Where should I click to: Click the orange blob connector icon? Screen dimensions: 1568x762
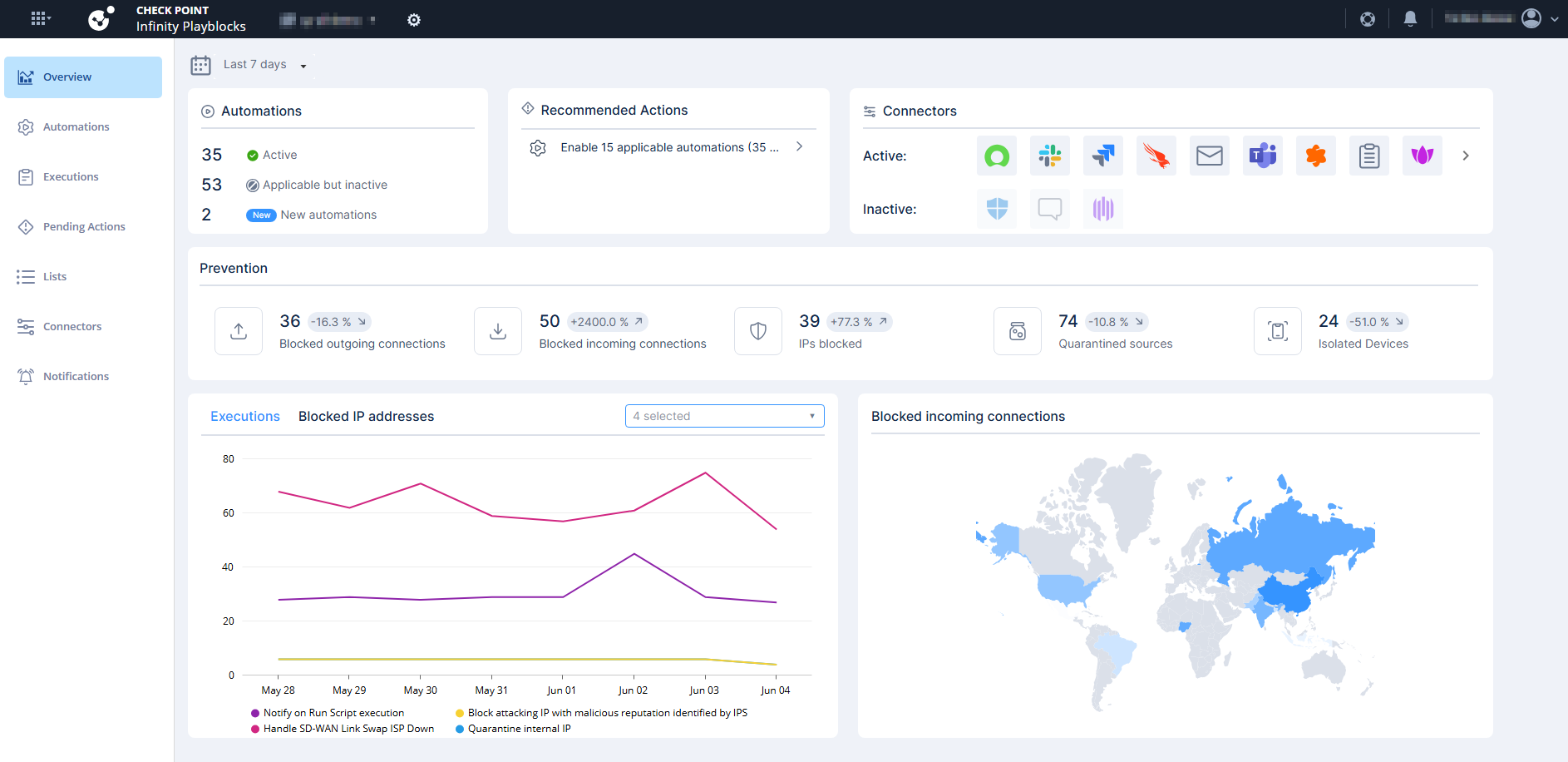click(x=1316, y=156)
